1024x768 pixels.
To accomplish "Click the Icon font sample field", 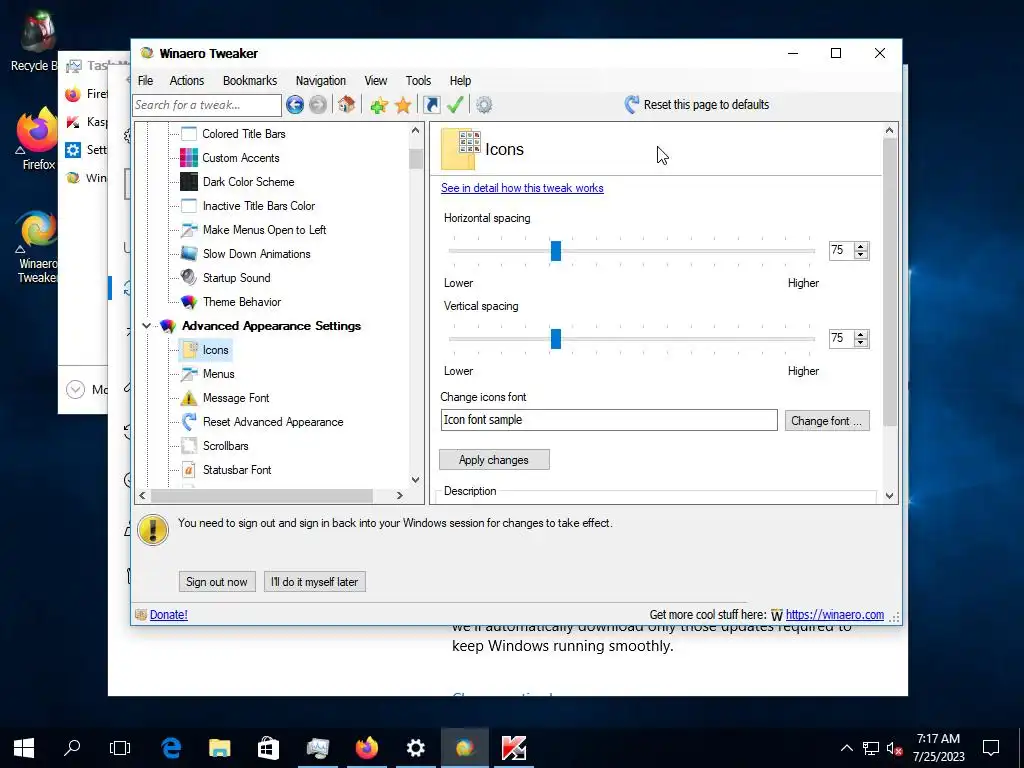I will pos(609,420).
